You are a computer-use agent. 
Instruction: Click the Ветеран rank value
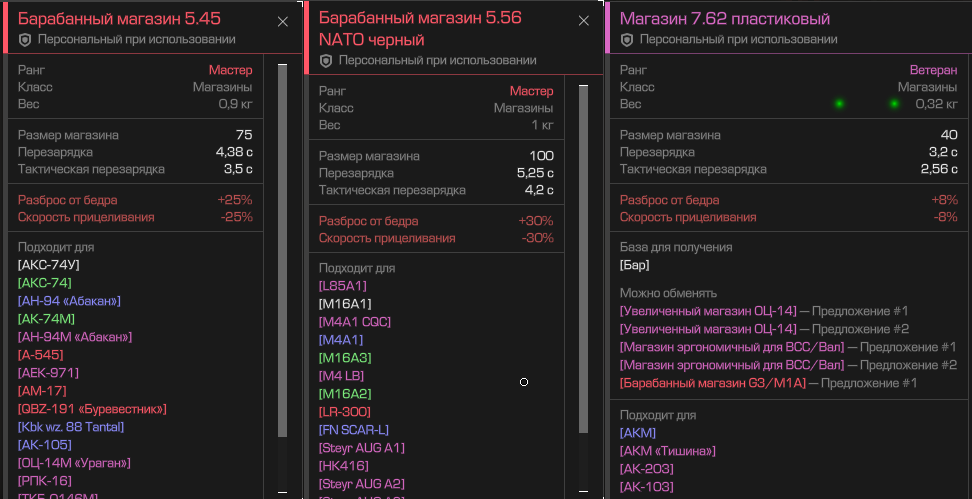point(934,70)
